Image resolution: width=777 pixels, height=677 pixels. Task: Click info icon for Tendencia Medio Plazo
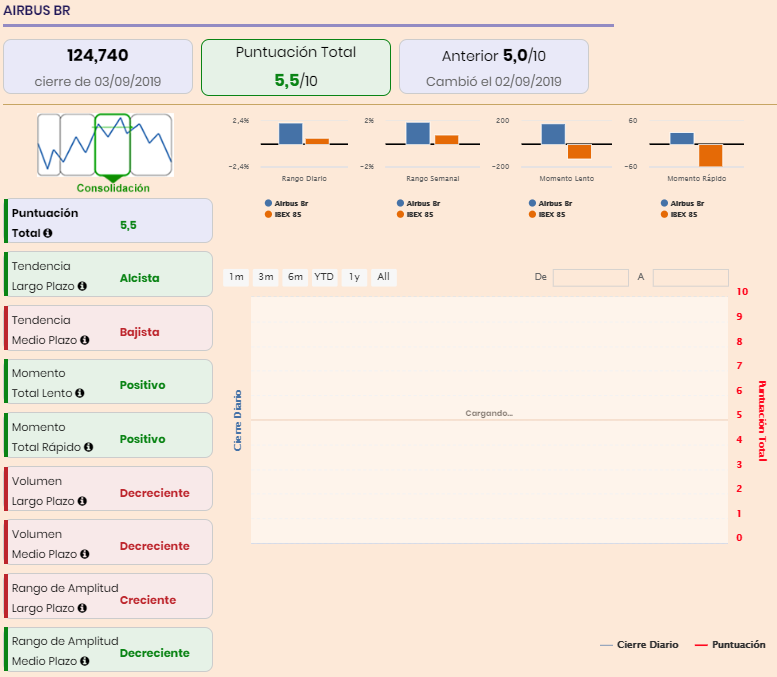coord(85,340)
